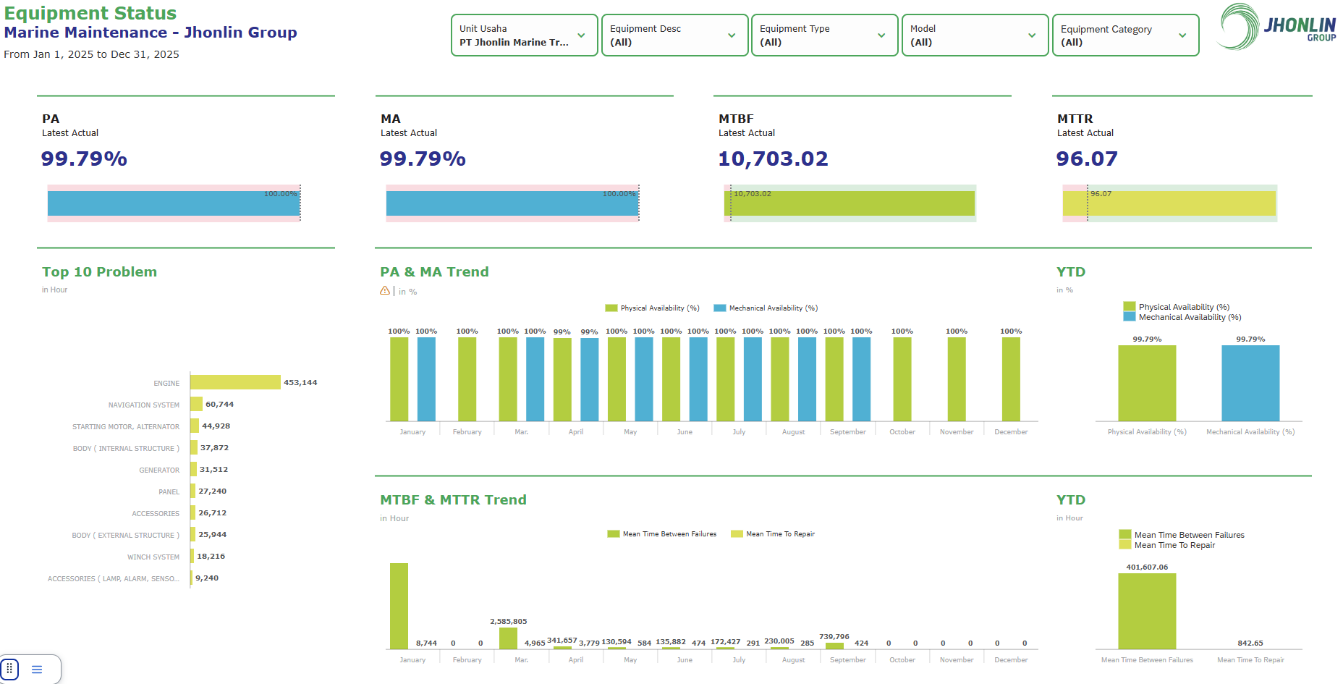Viewport: 1343px width, 684px height.
Task: Select the Mean Time Between Failures trend legend swatch
Action: pos(613,534)
